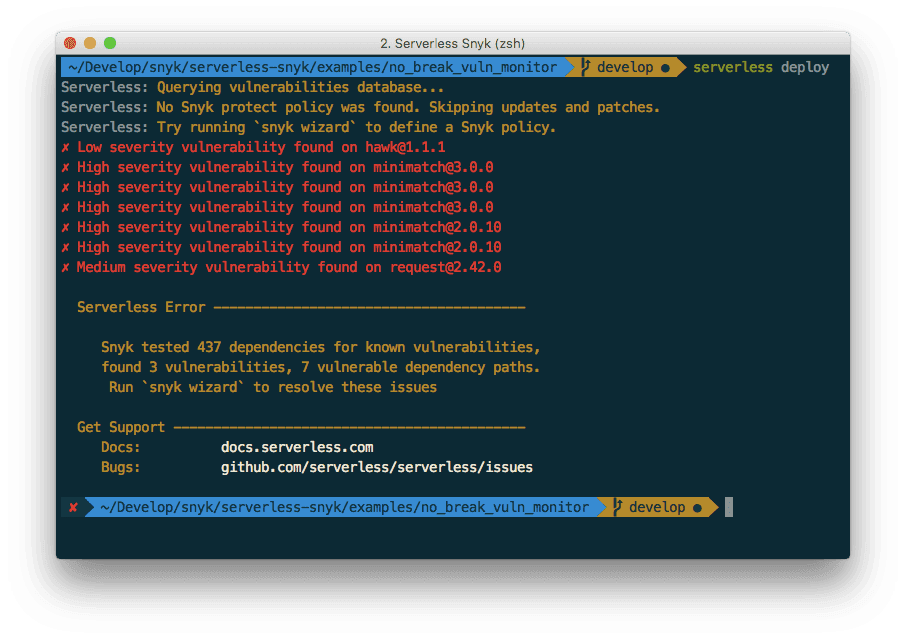Click the 'develop' branch name in the top prompt

[x=625, y=68]
